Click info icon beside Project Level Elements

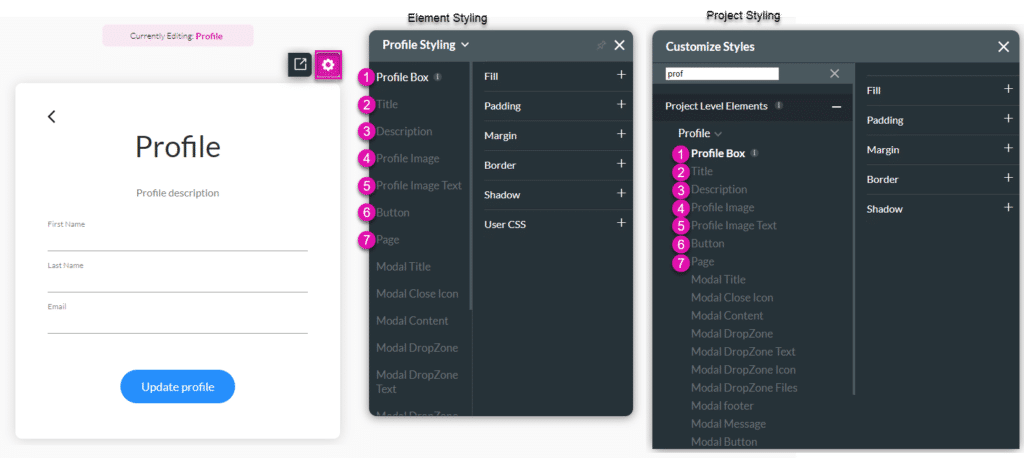pyautogui.click(x=779, y=106)
